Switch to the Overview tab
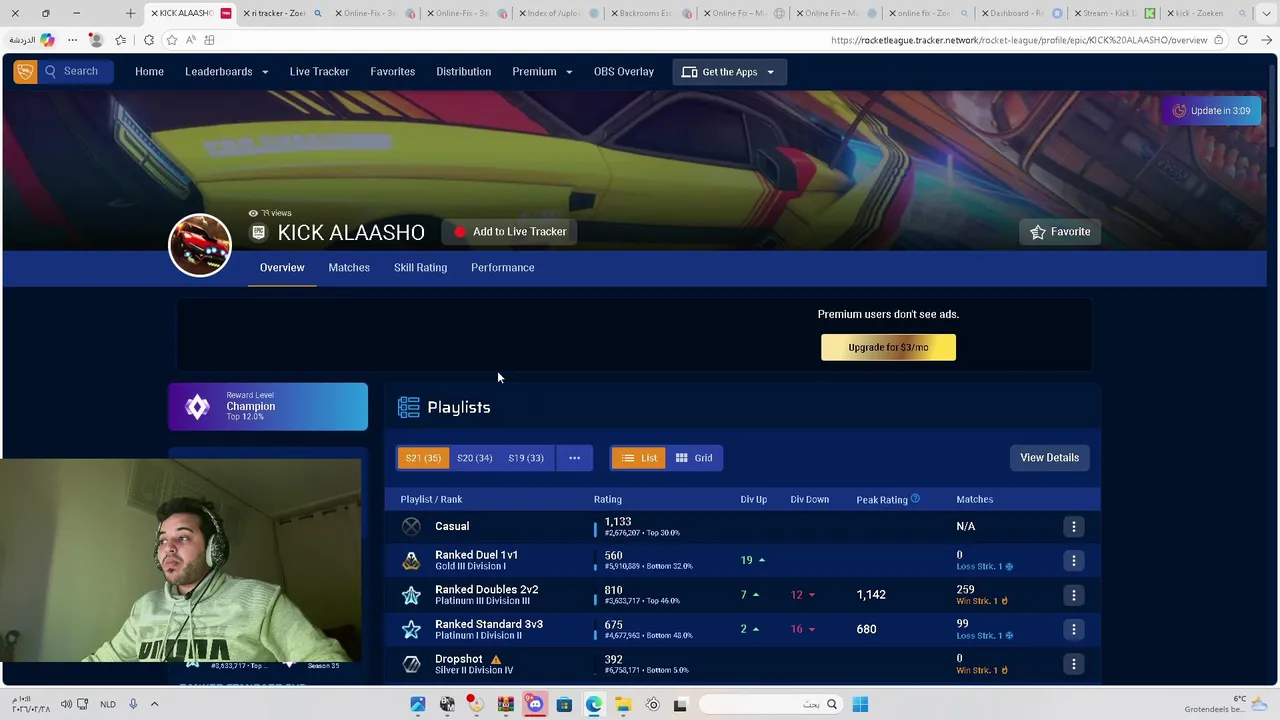Viewport: 1280px width, 720px height. 282,268
